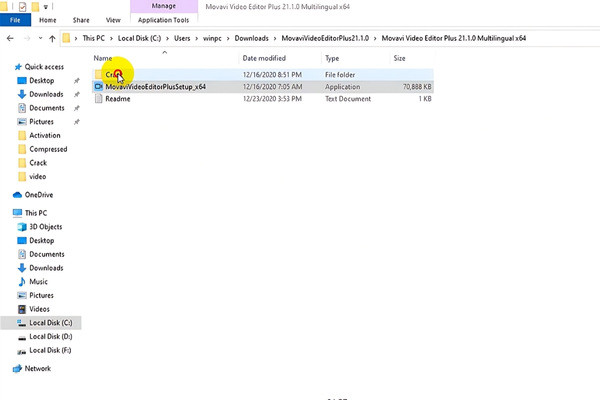The height and width of the screenshot is (400, 600).
Task: Open Activation folder in sidebar
Action: point(44,136)
